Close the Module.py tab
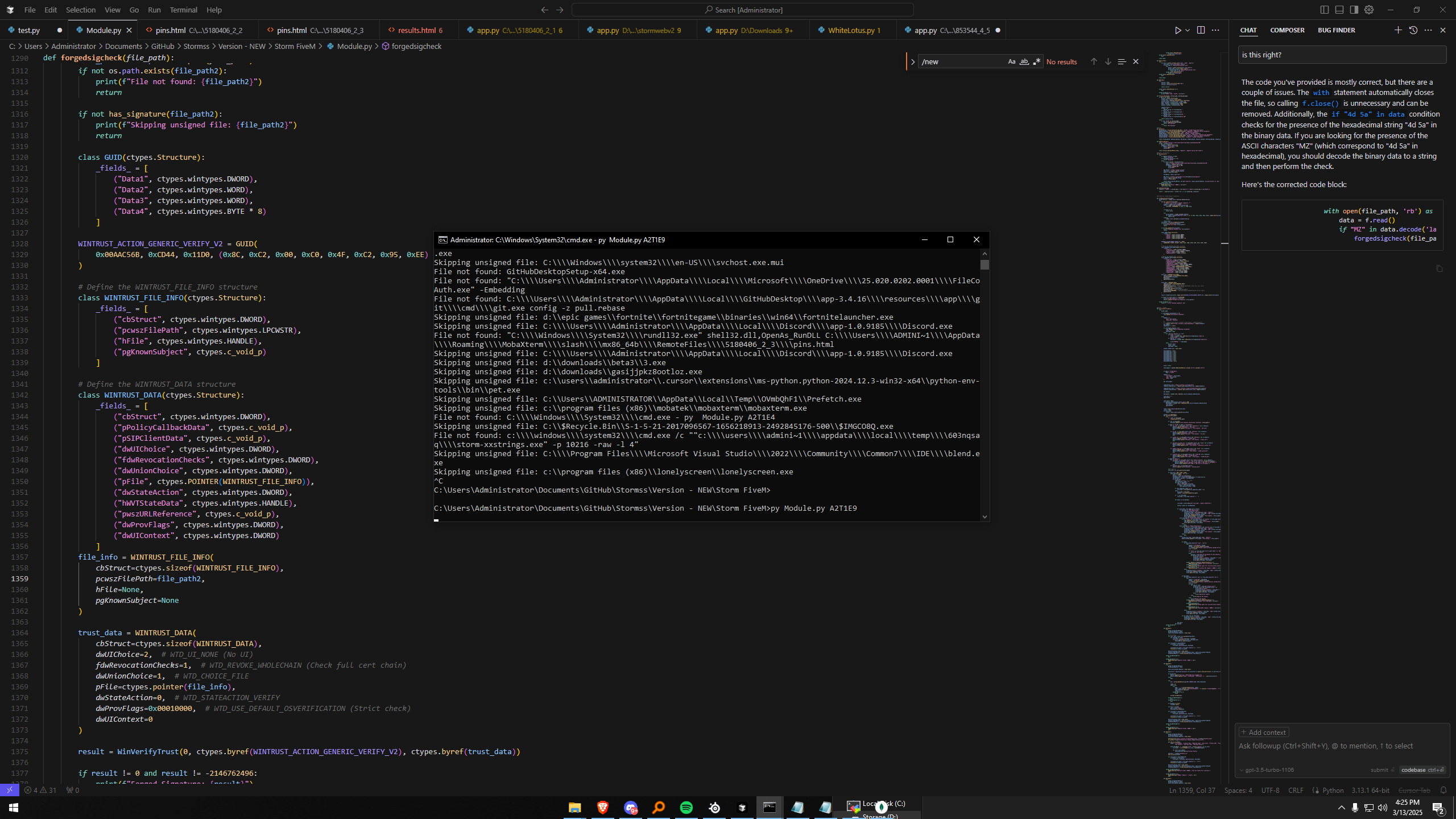 click(x=129, y=30)
